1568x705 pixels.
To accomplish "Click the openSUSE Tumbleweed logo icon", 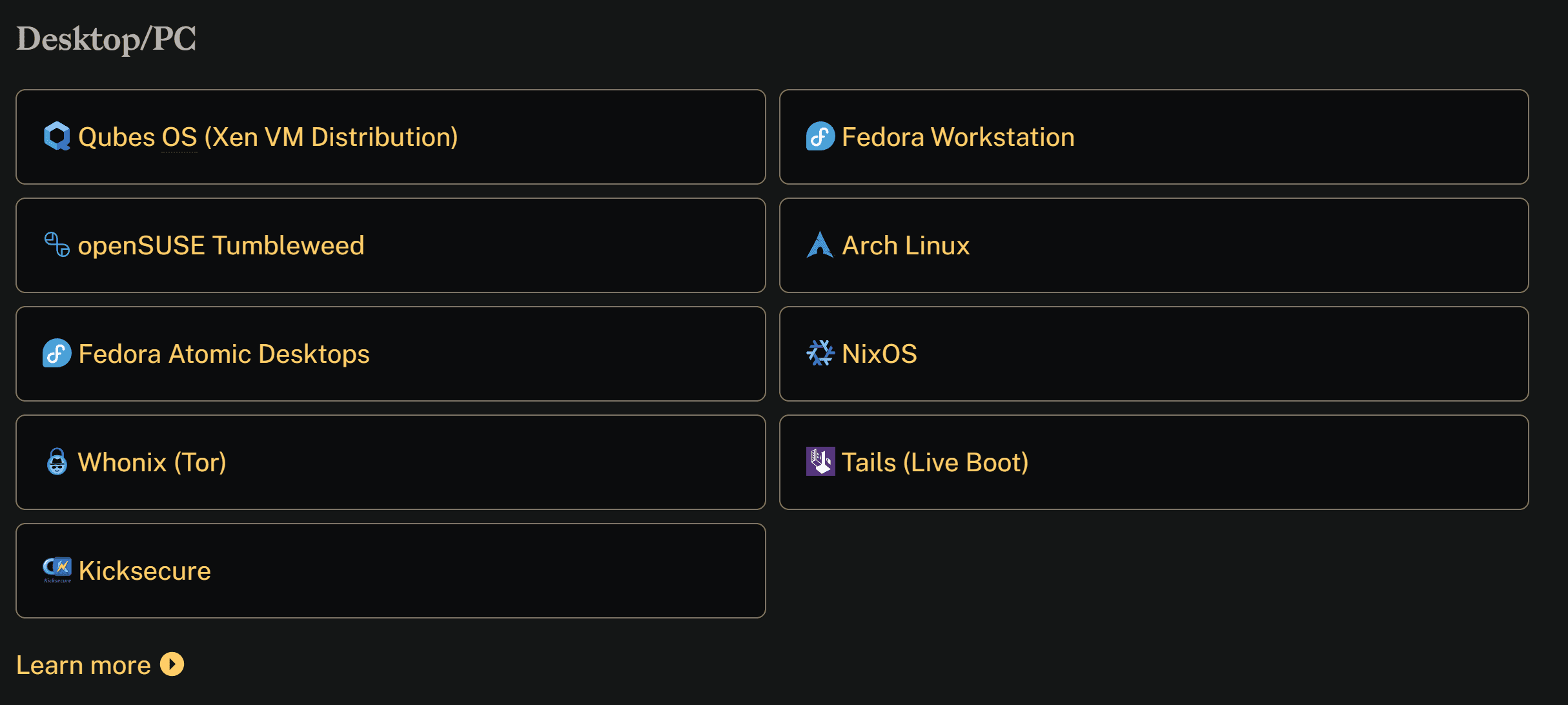I will pos(57,245).
